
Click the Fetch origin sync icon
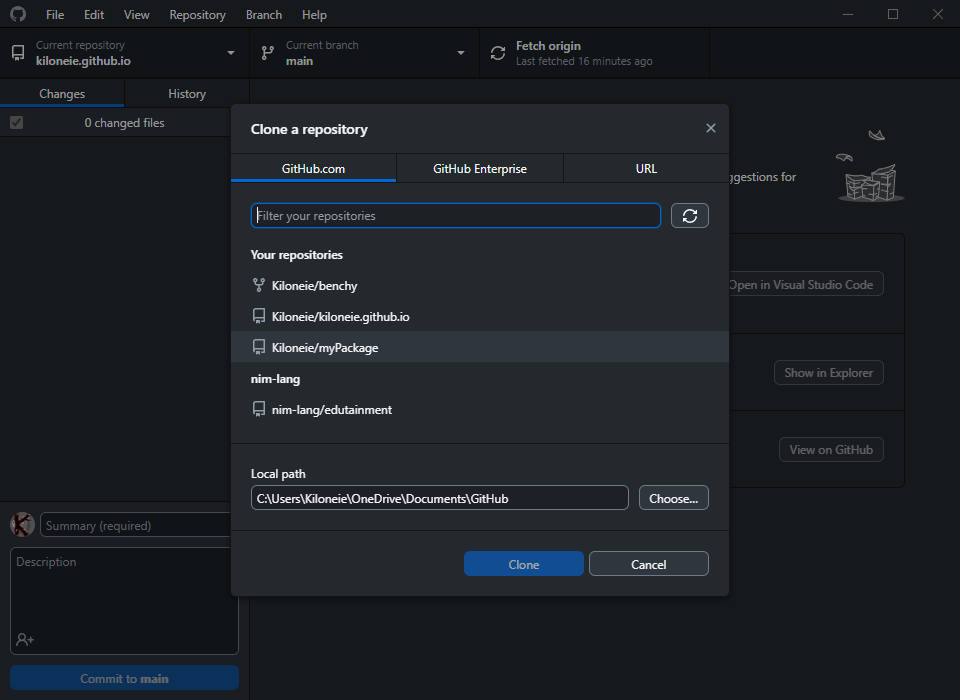(498, 53)
